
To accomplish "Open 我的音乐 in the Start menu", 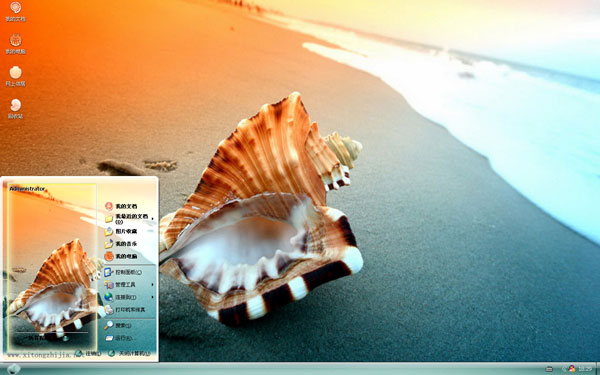I will [x=121, y=243].
